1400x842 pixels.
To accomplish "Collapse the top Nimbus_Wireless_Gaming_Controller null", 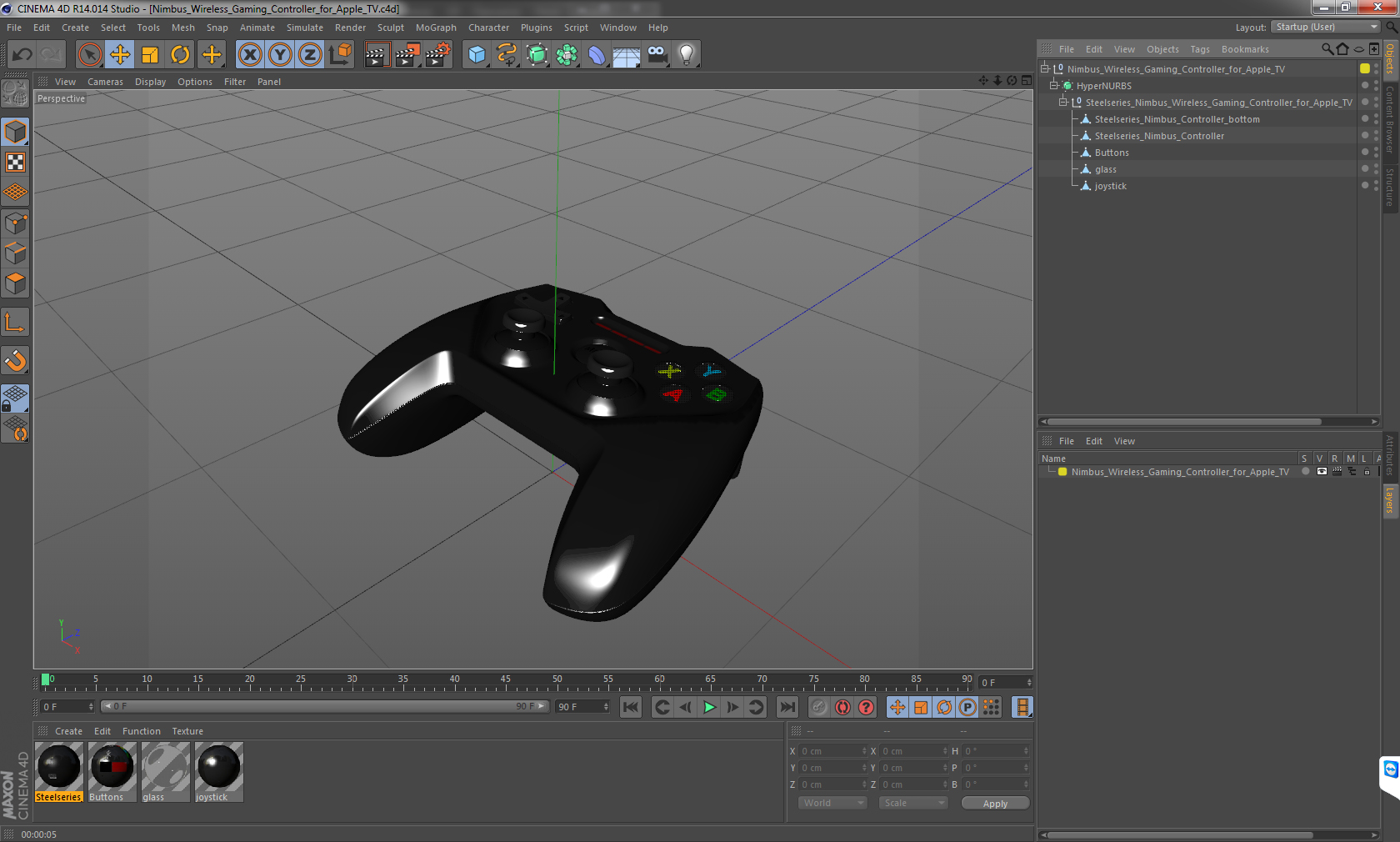I will point(1045,68).
